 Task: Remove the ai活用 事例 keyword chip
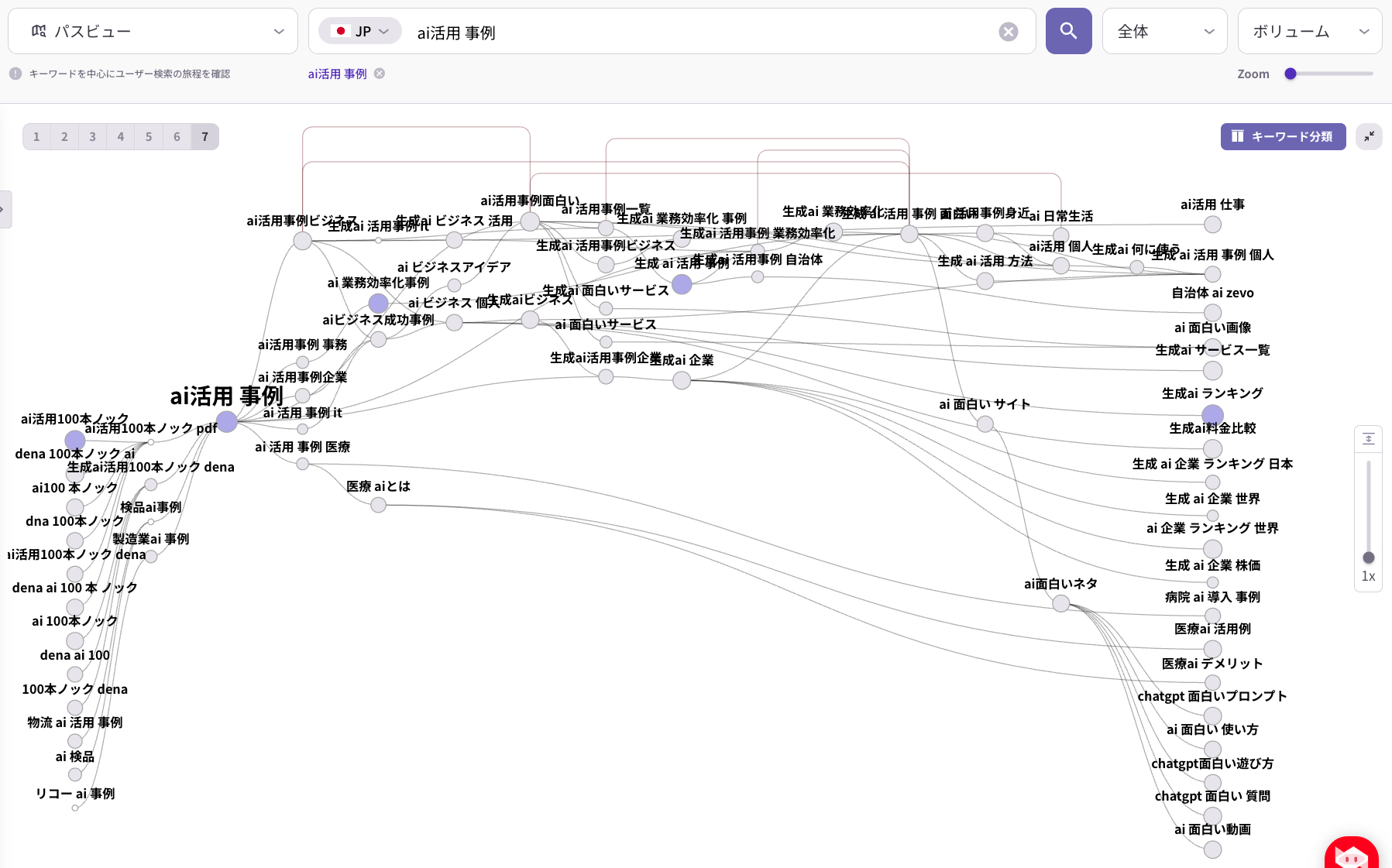[380, 74]
